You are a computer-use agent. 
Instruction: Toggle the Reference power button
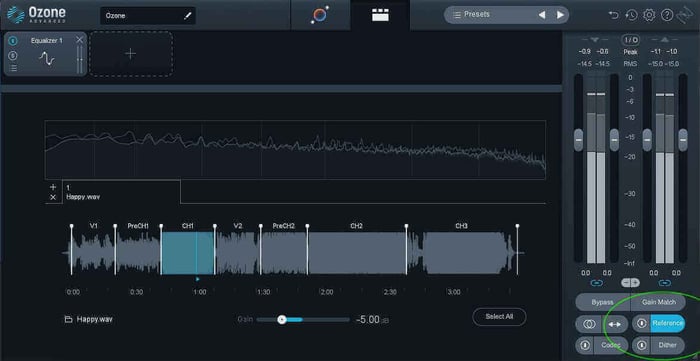(x=642, y=324)
